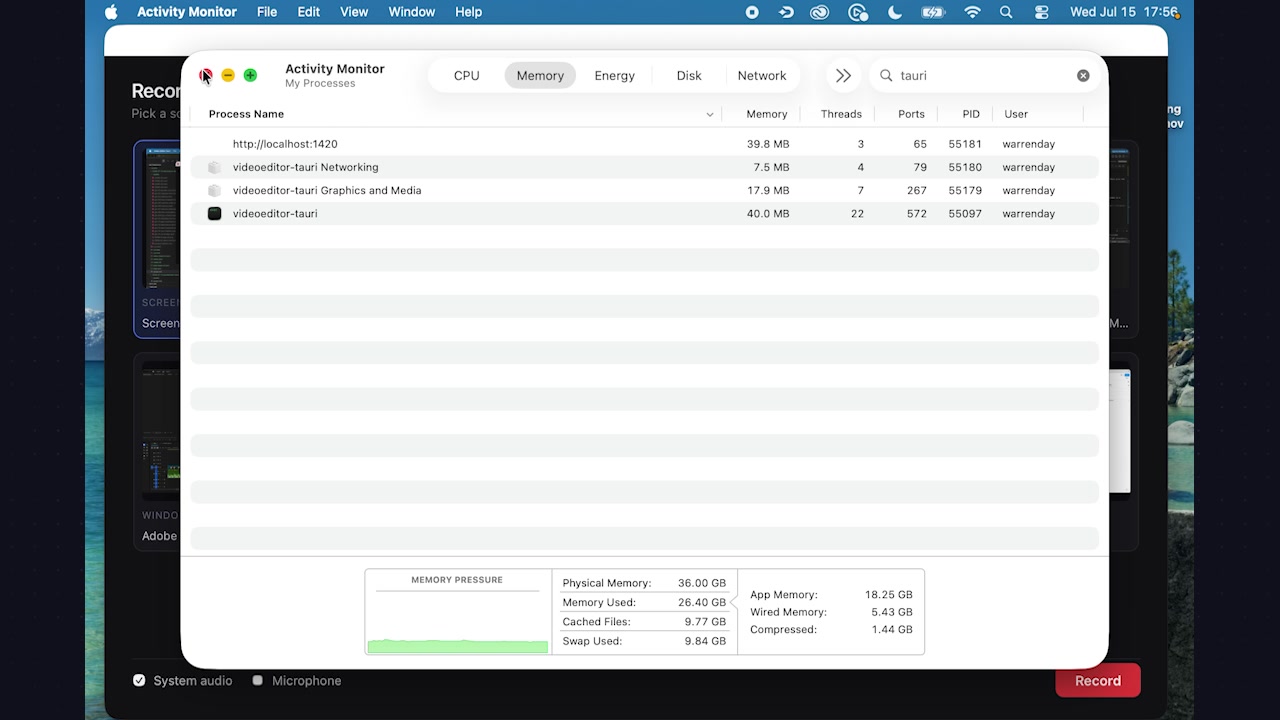Viewport: 1280px width, 720px height.
Task: Click the Creative Cloud menu bar icon
Action: point(820,12)
